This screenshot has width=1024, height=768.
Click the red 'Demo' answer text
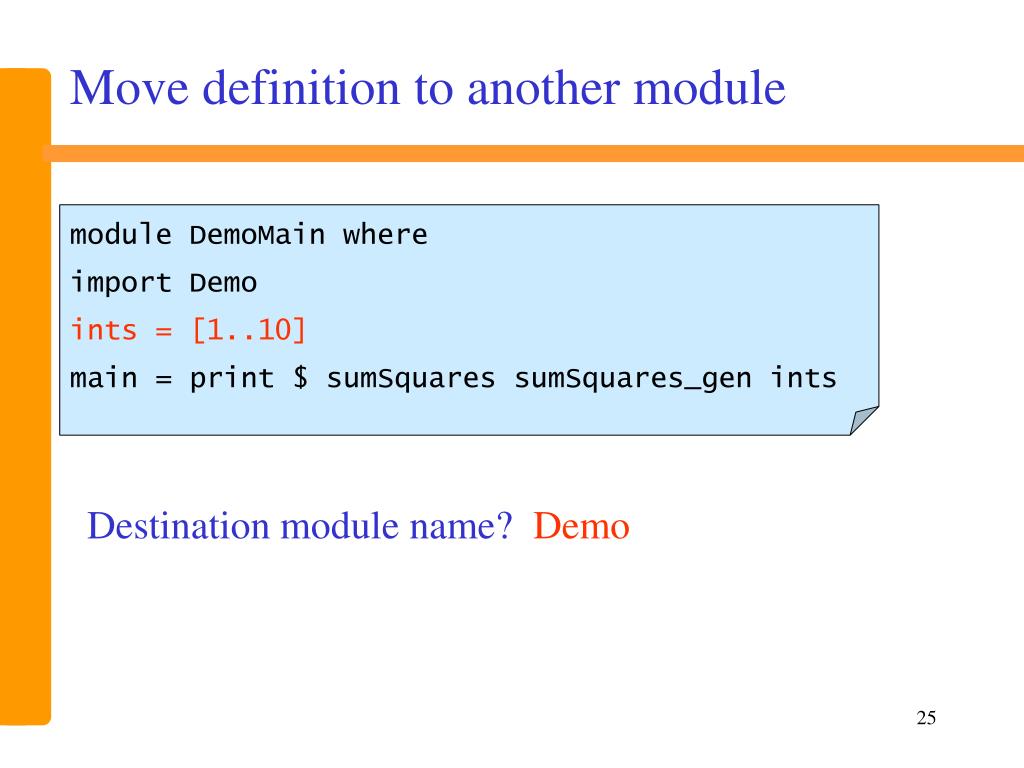point(581,526)
